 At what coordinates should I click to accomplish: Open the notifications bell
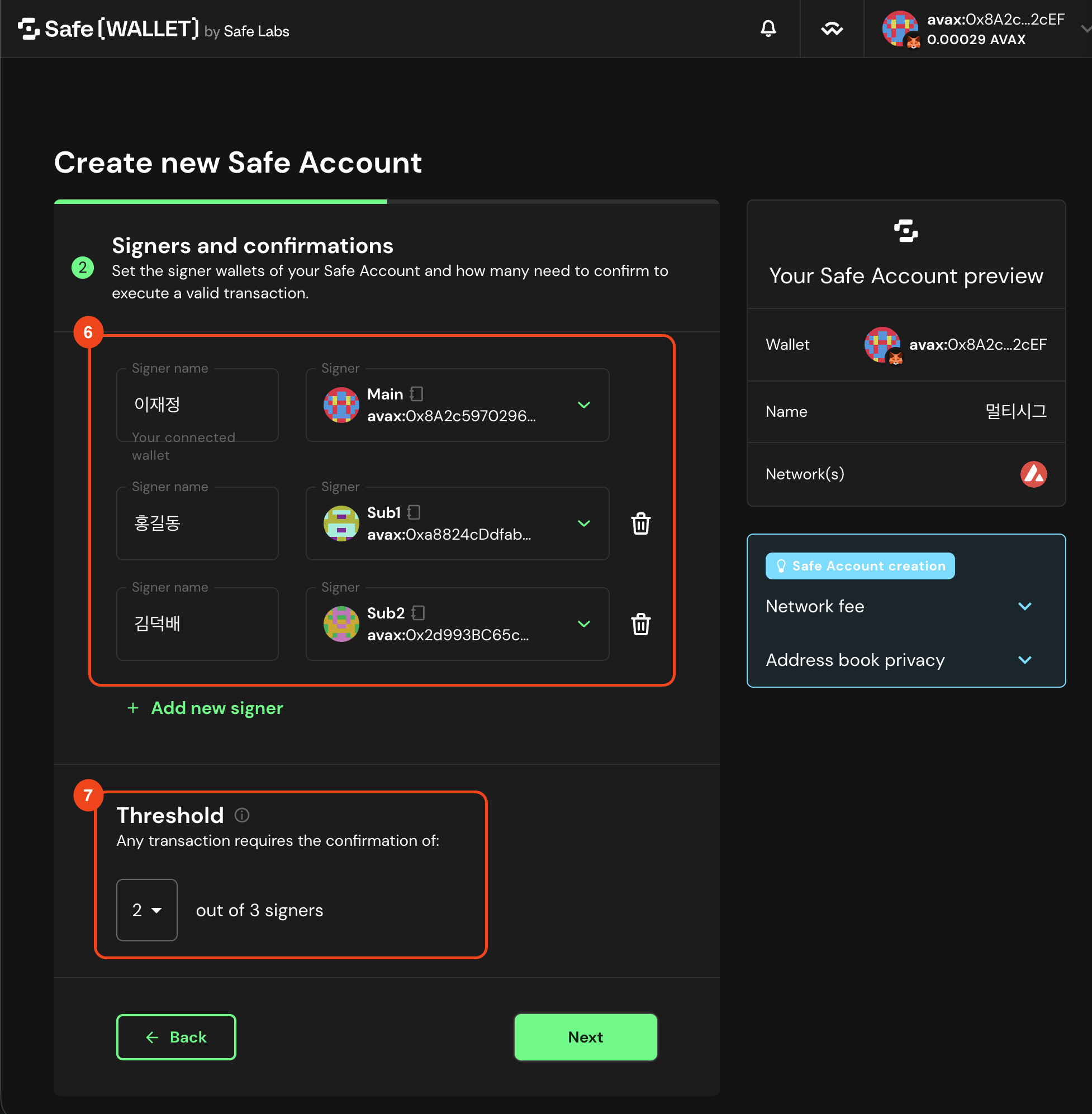pos(768,28)
